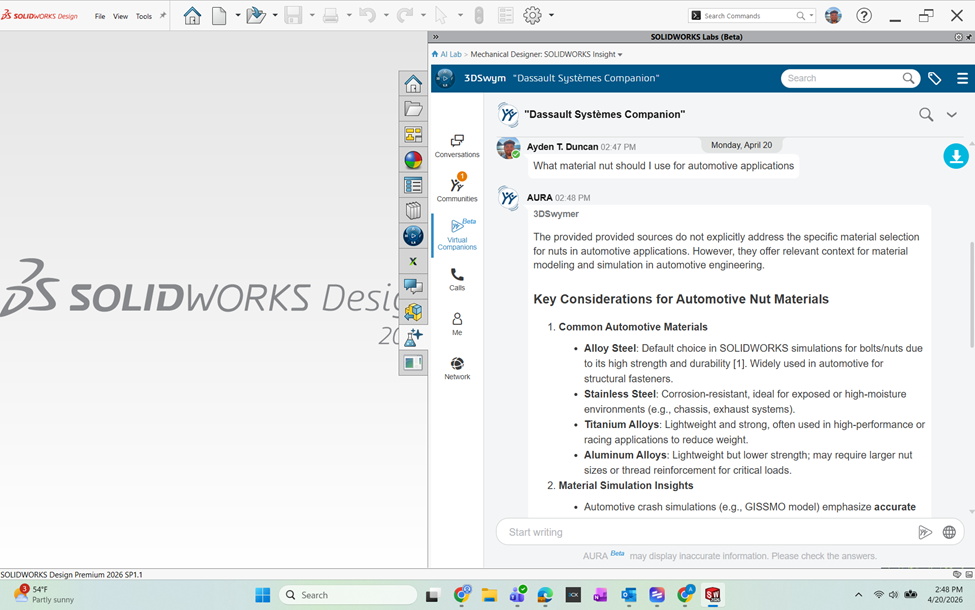Open SOLIDWORKS Labs flask tab in task pane

(x=413, y=338)
